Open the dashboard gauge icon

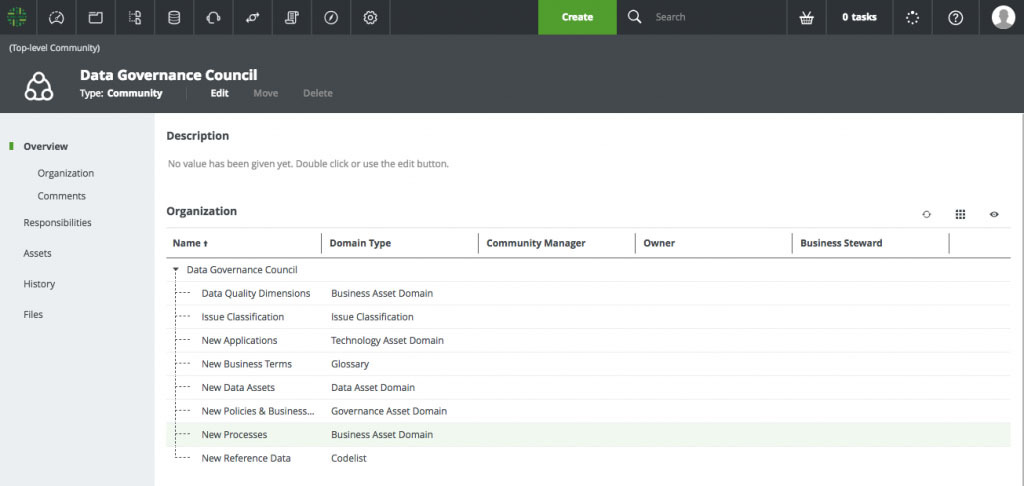click(56, 18)
